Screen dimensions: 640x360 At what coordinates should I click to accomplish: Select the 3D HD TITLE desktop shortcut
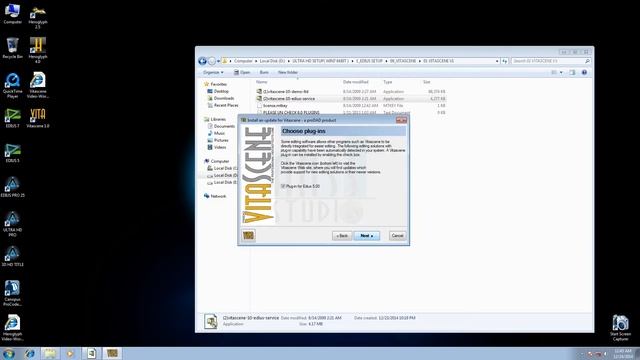[12, 257]
